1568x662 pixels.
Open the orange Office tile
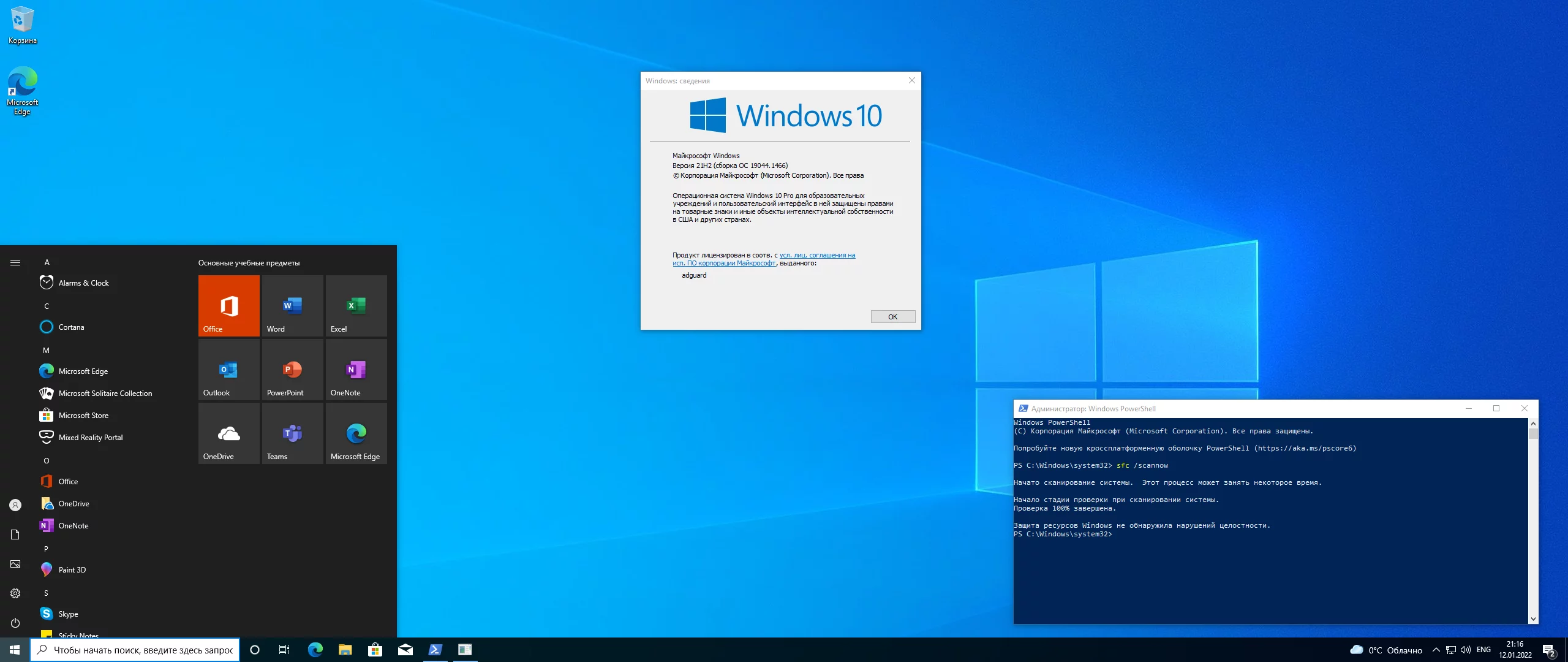pos(228,305)
